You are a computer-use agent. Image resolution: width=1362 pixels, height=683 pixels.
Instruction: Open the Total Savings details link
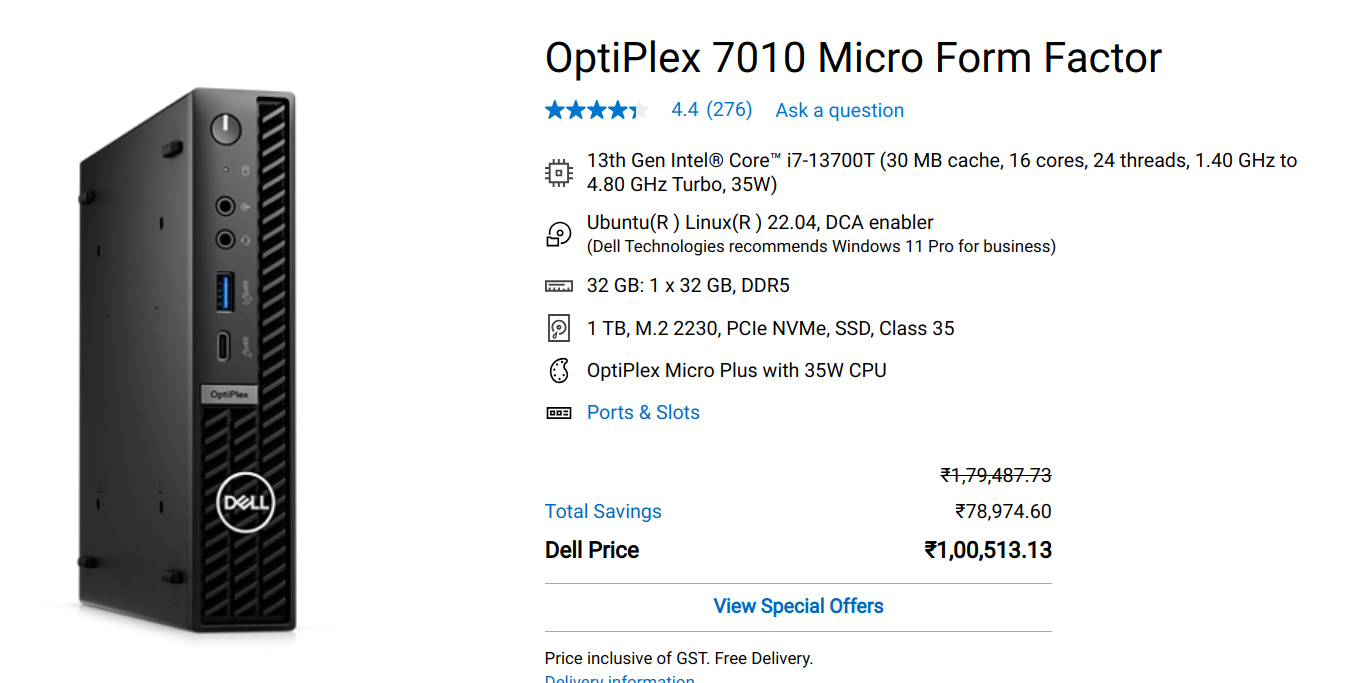coord(603,511)
